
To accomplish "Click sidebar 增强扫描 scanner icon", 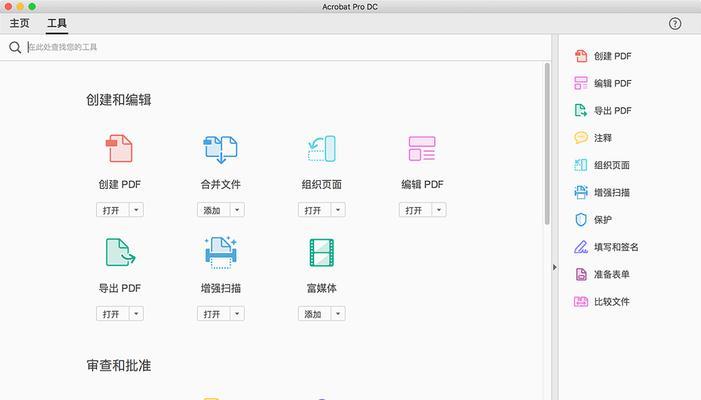I will pos(581,192).
